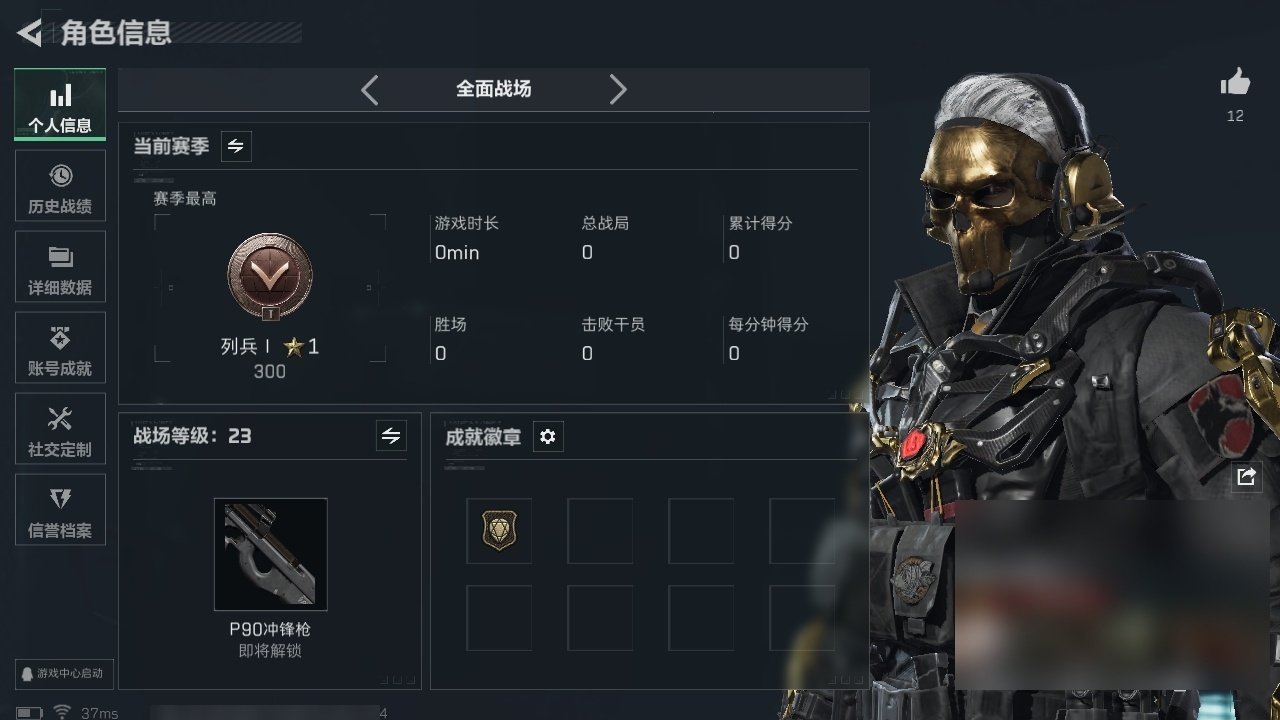Open the 成就徽章 gear settings
The height and width of the screenshot is (720, 1280).
548,437
